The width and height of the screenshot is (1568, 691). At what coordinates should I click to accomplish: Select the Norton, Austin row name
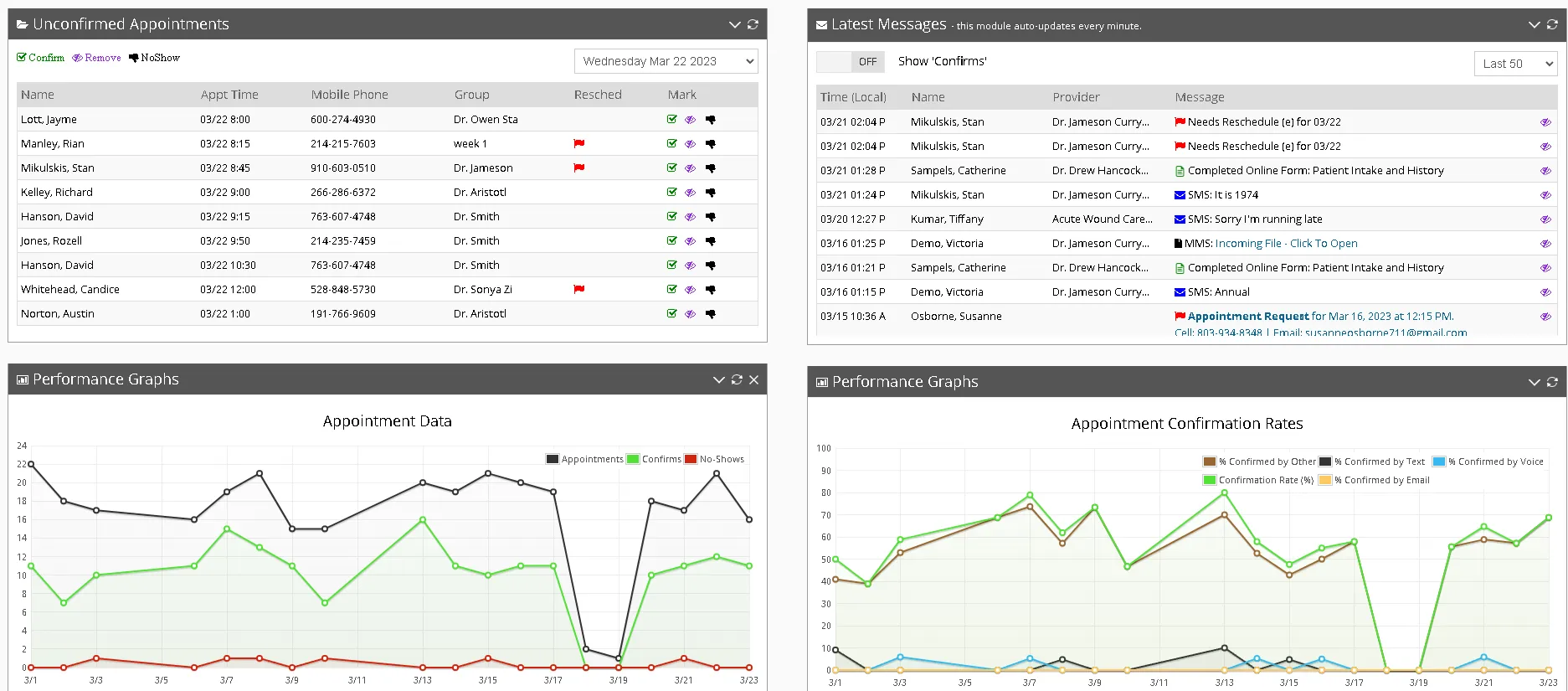click(58, 314)
